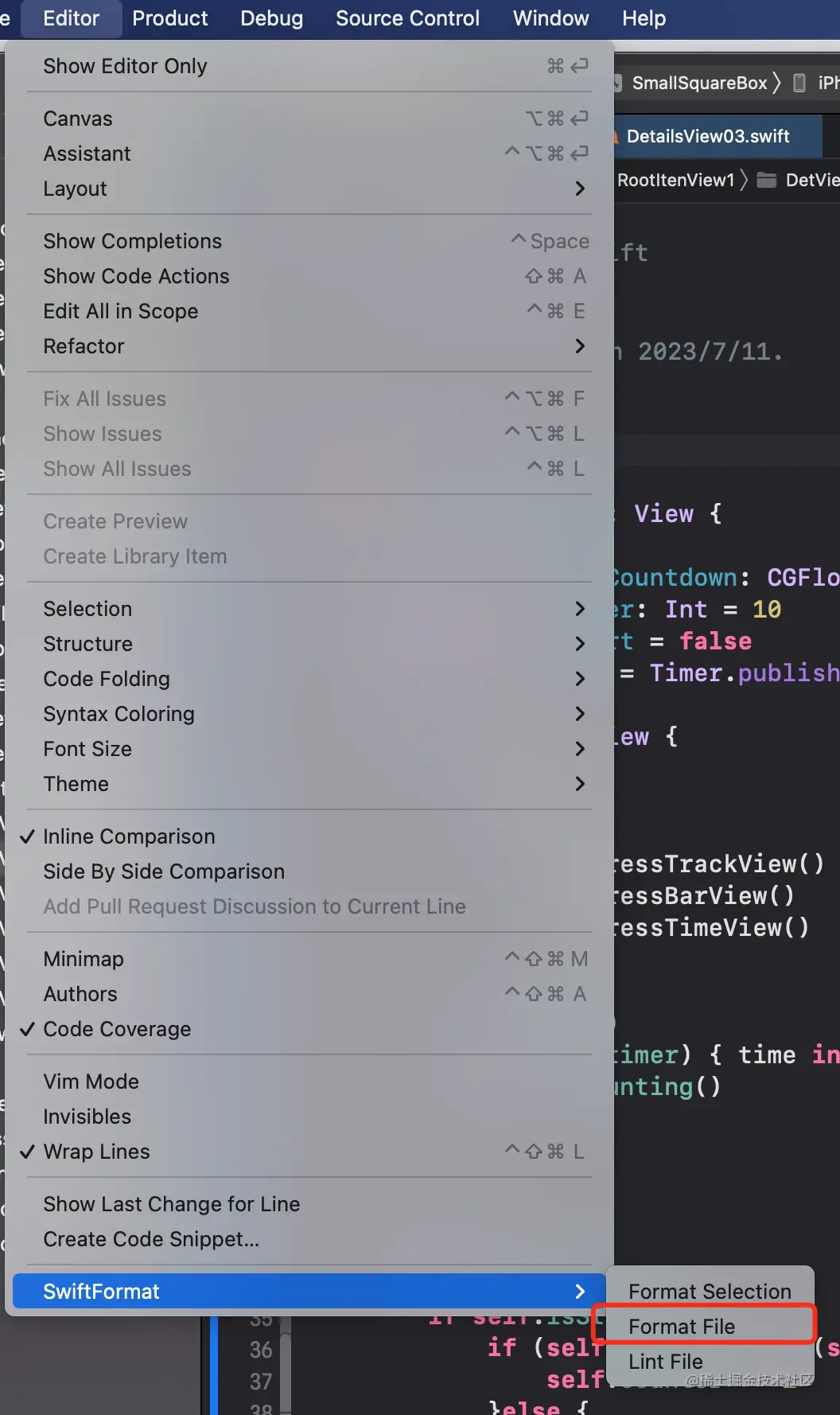Viewport: 840px width, 1415px height.
Task: Click the folder icon beside DetVie breadcrumb
Action: pos(766,180)
